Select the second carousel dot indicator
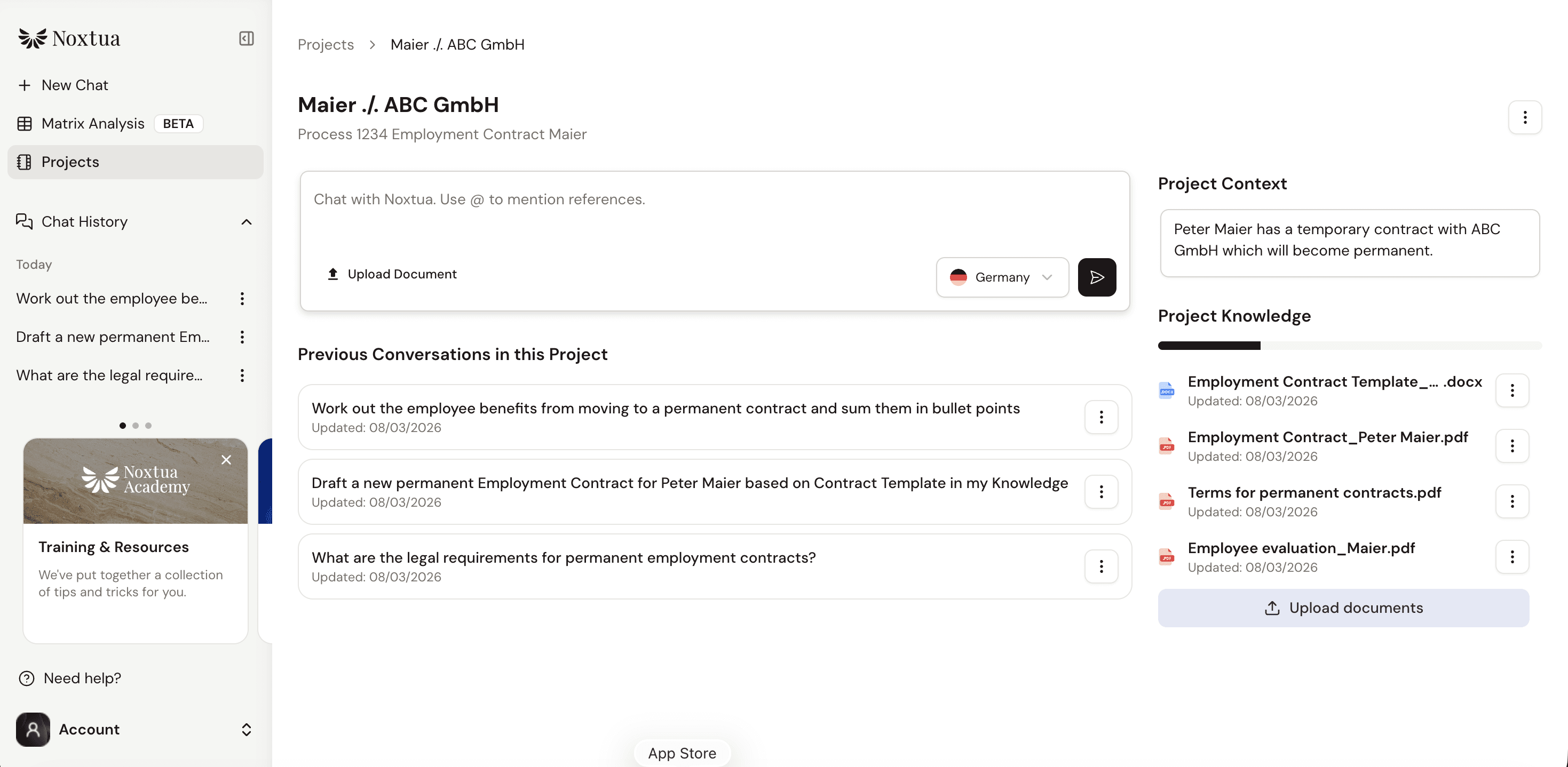The width and height of the screenshot is (1568, 767). click(x=136, y=426)
